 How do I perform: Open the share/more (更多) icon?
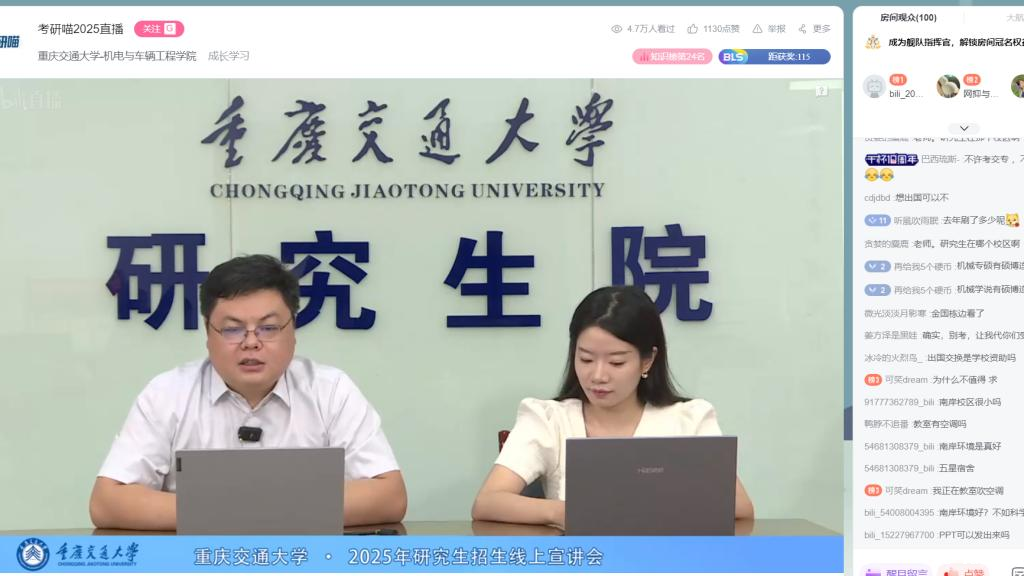click(803, 29)
